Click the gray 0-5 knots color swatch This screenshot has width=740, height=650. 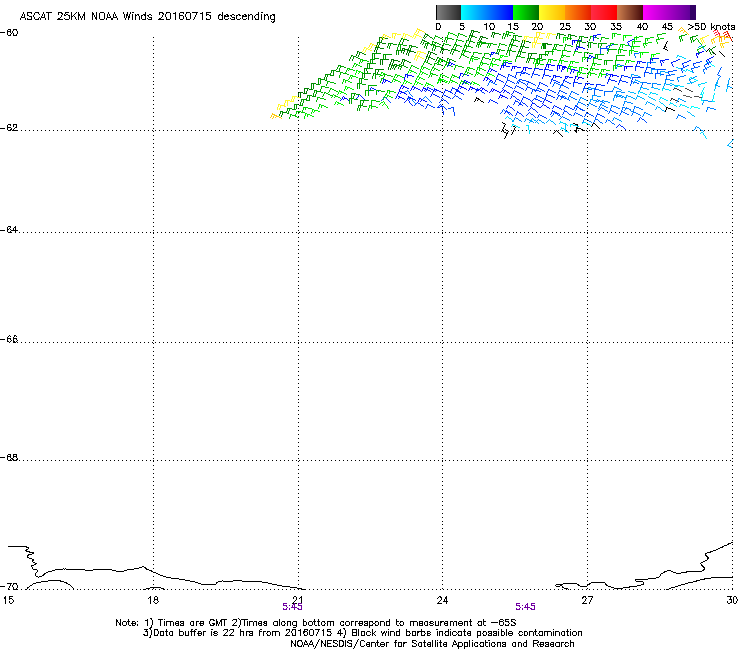448,12
